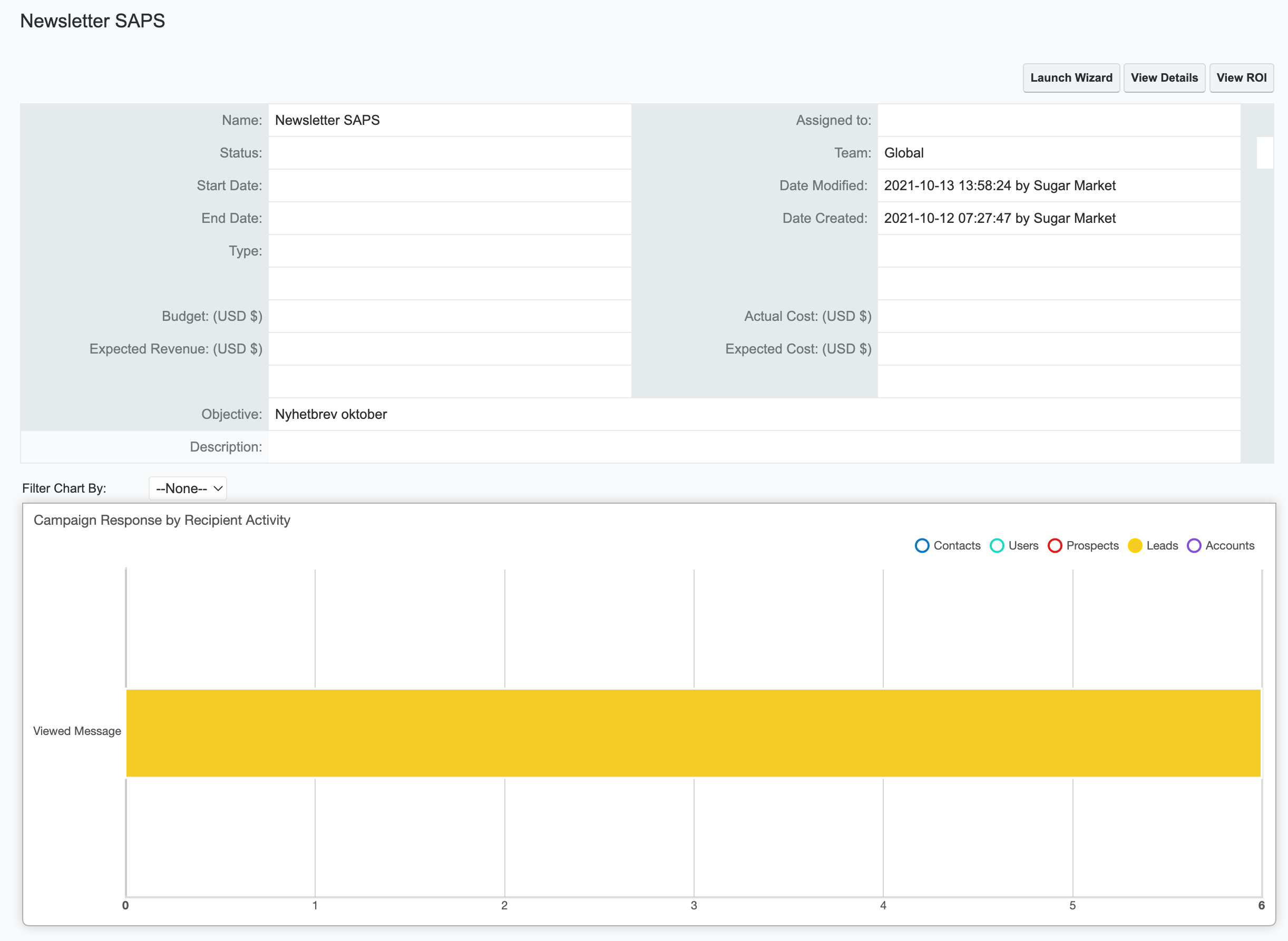Select the Viewed Message axis label

[77, 731]
